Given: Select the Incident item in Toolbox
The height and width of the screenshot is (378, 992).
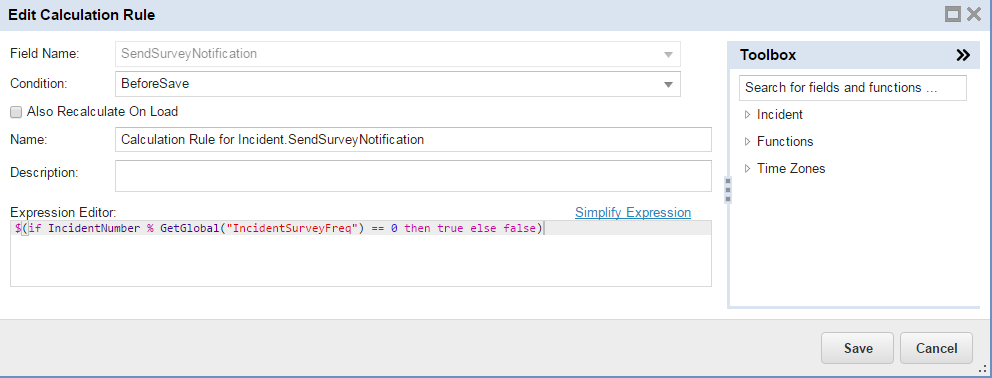Looking at the screenshot, I should point(779,115).
